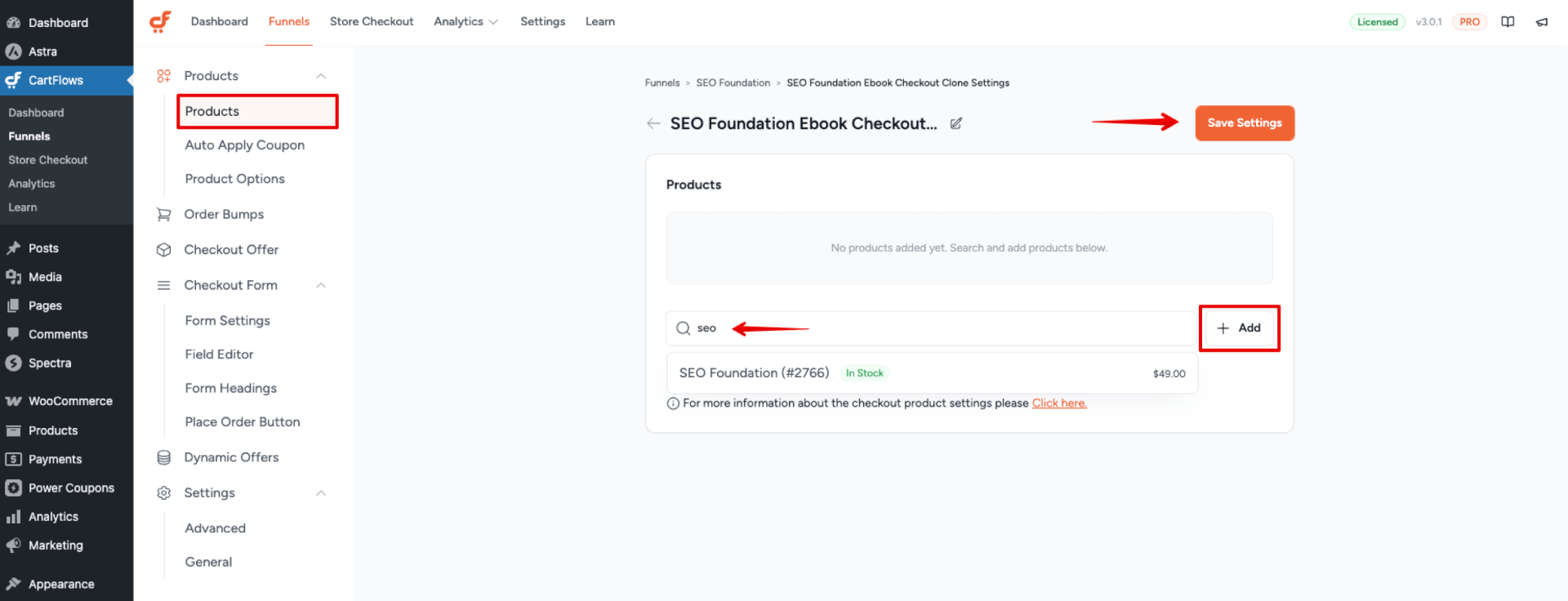Select the Products sub-item under Products
The height and width of the screenshot is (601, 1568).
point(257,112)
